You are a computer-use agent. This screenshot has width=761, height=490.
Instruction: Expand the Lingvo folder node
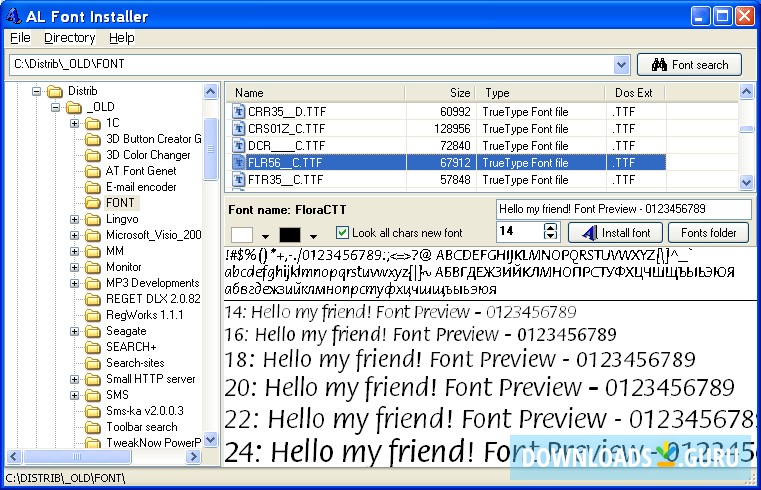coord(75,219)
